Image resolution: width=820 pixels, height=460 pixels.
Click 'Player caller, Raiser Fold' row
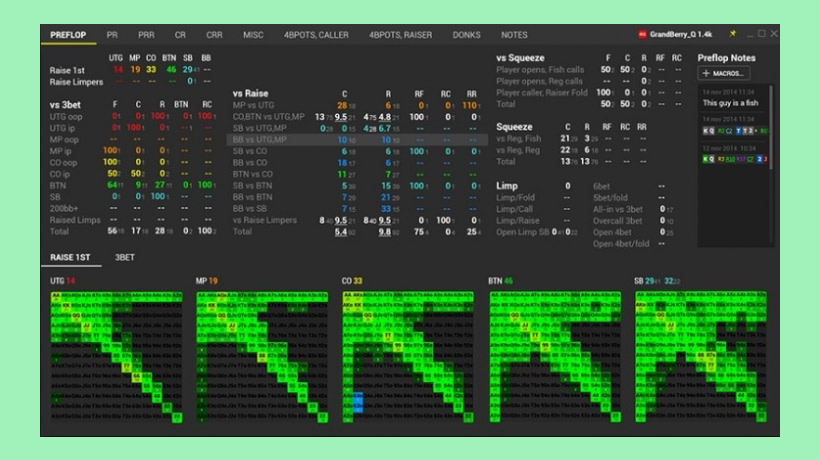[x=589, y=93]
